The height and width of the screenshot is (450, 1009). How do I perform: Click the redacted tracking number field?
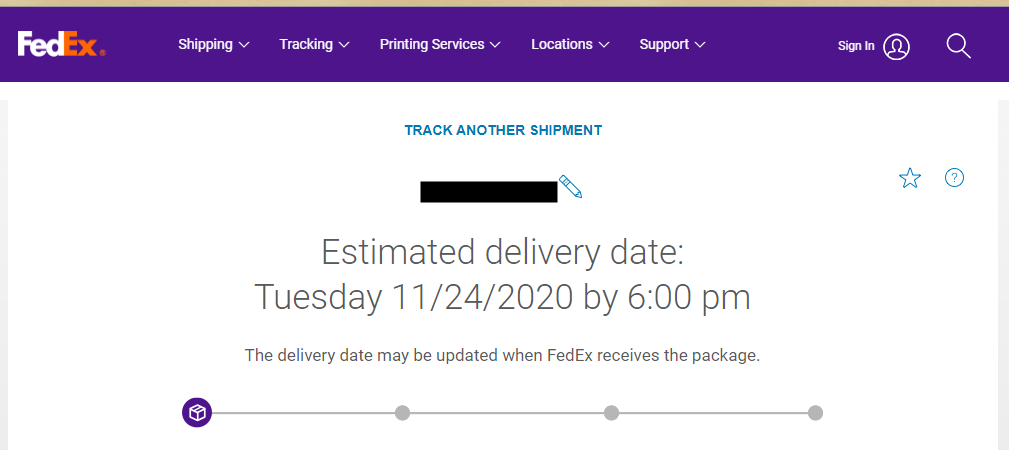[x=488, y=191]
